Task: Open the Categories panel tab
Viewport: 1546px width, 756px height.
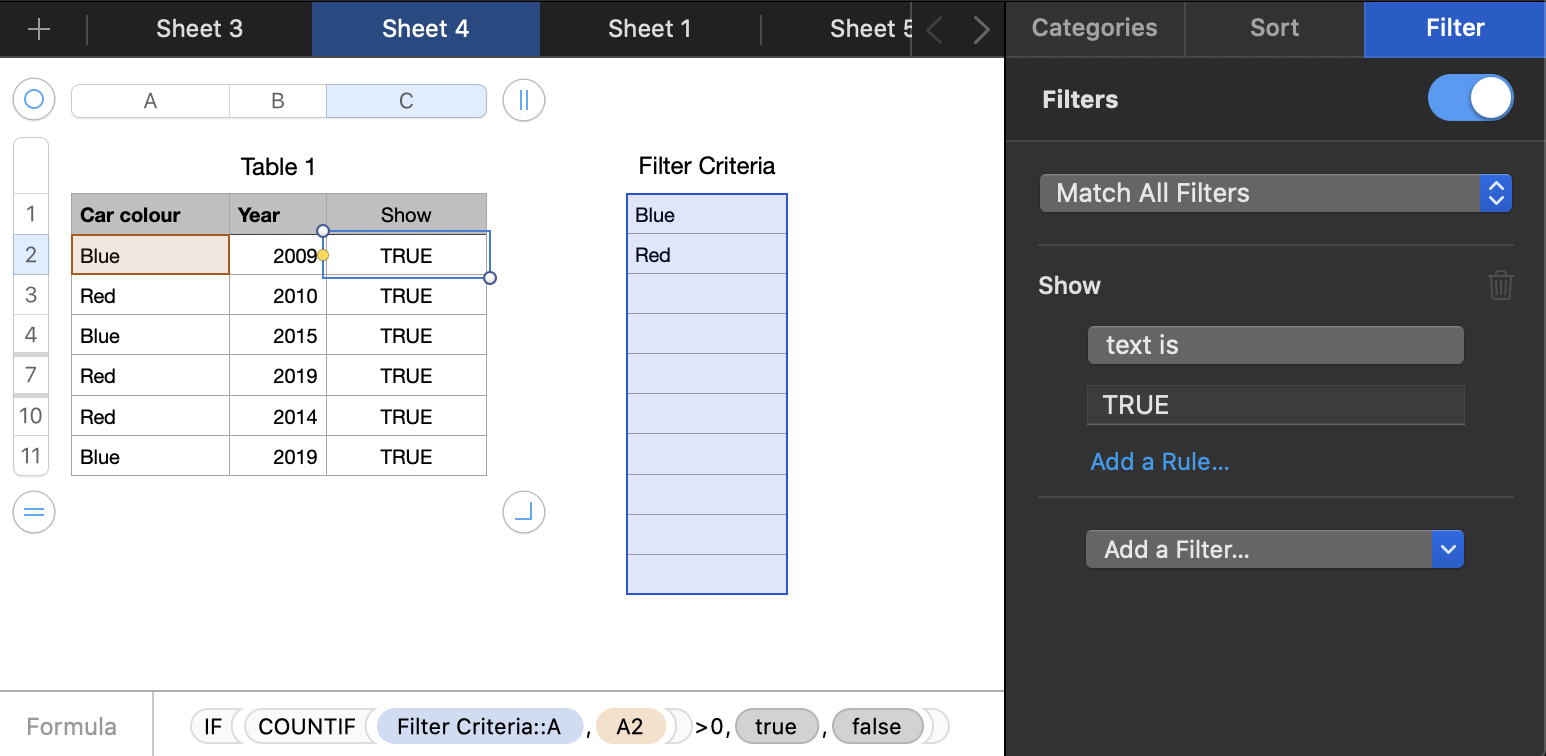Action: coord(1094,29)
